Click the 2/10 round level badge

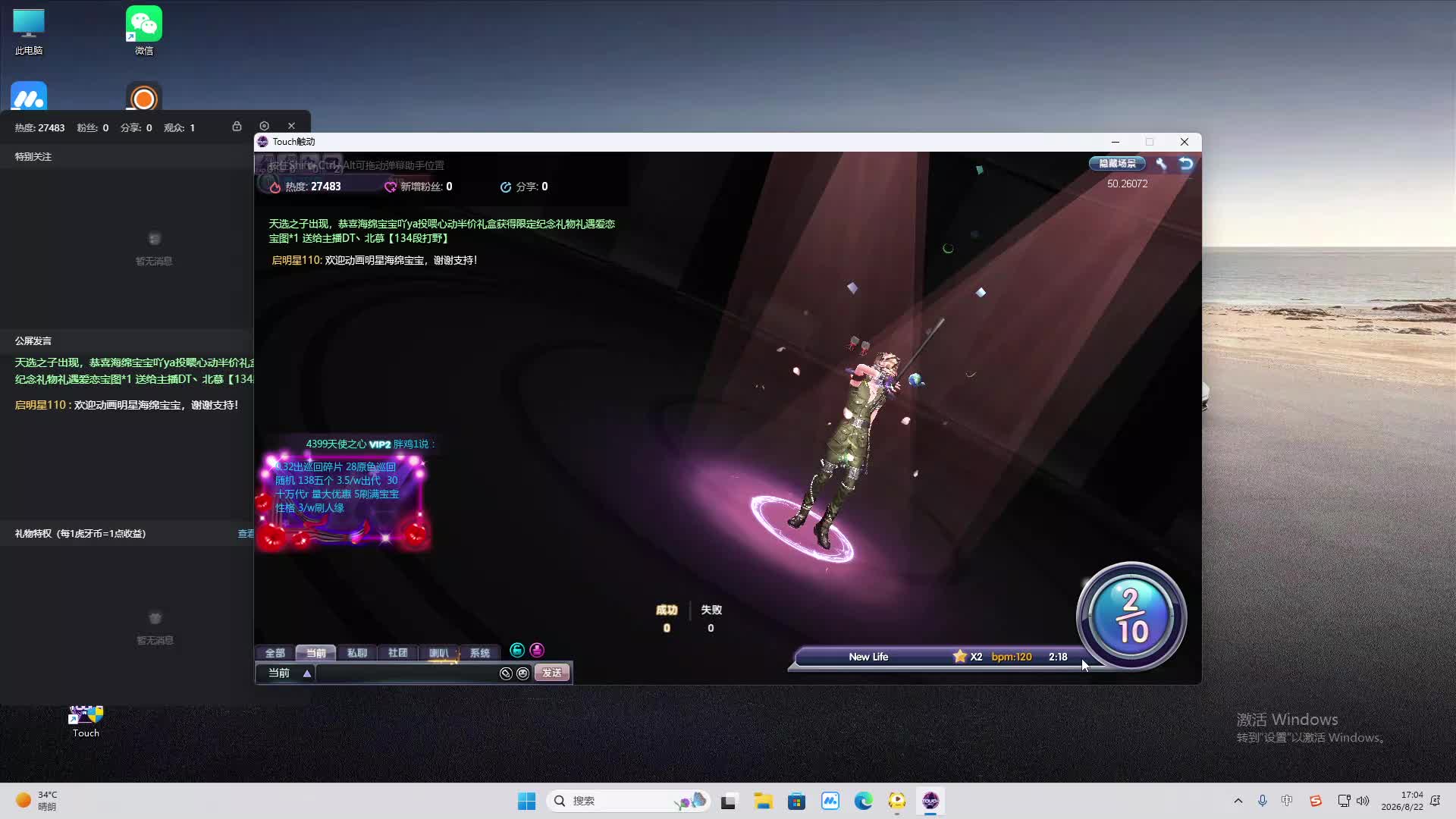tap(1131, 616)
